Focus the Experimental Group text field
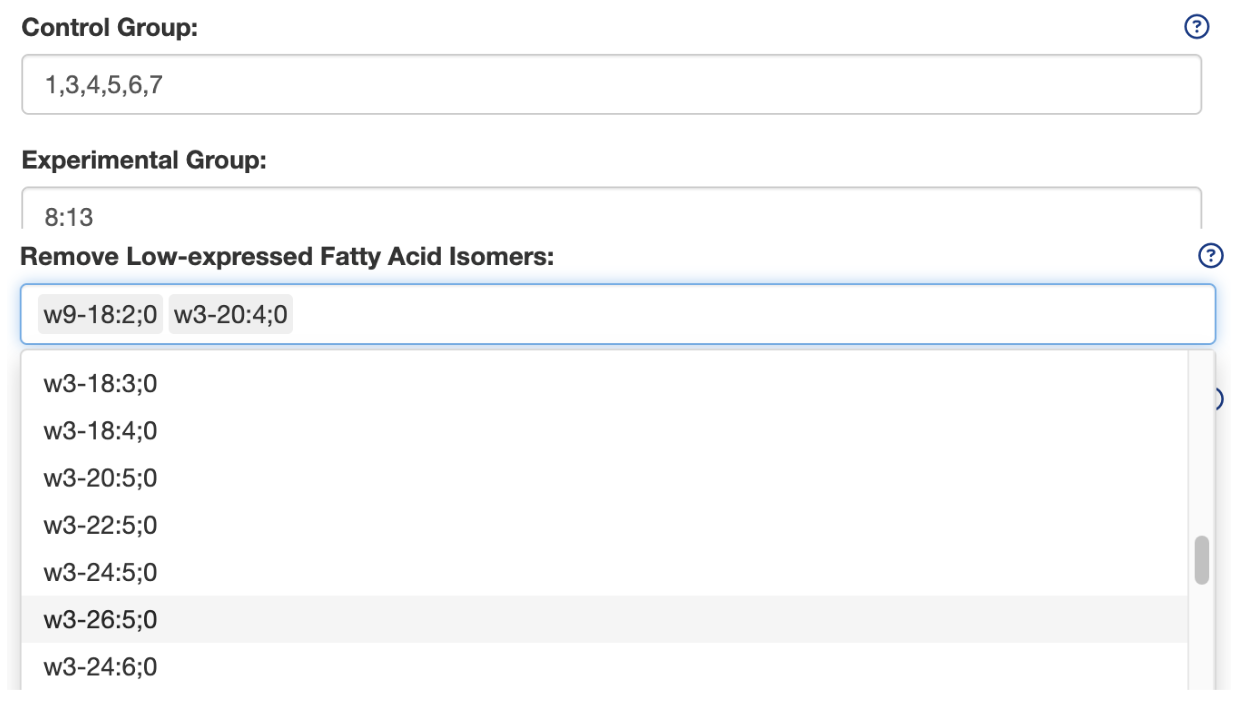 tap(611, 211)
